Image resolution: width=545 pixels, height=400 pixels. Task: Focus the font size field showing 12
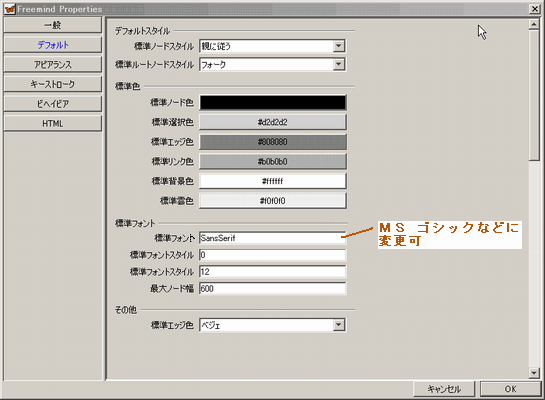(x=273, y=272)
